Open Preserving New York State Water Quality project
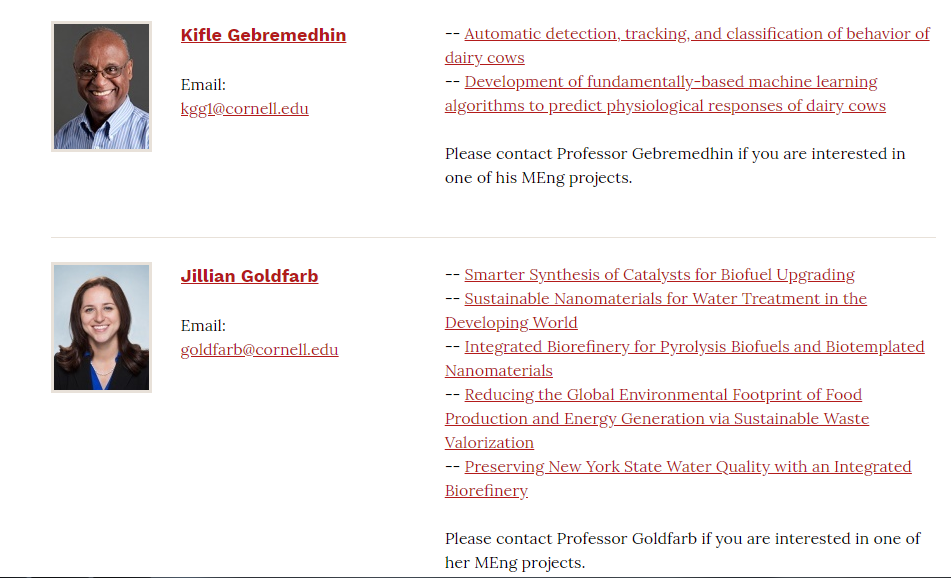 tap(687, 466)
